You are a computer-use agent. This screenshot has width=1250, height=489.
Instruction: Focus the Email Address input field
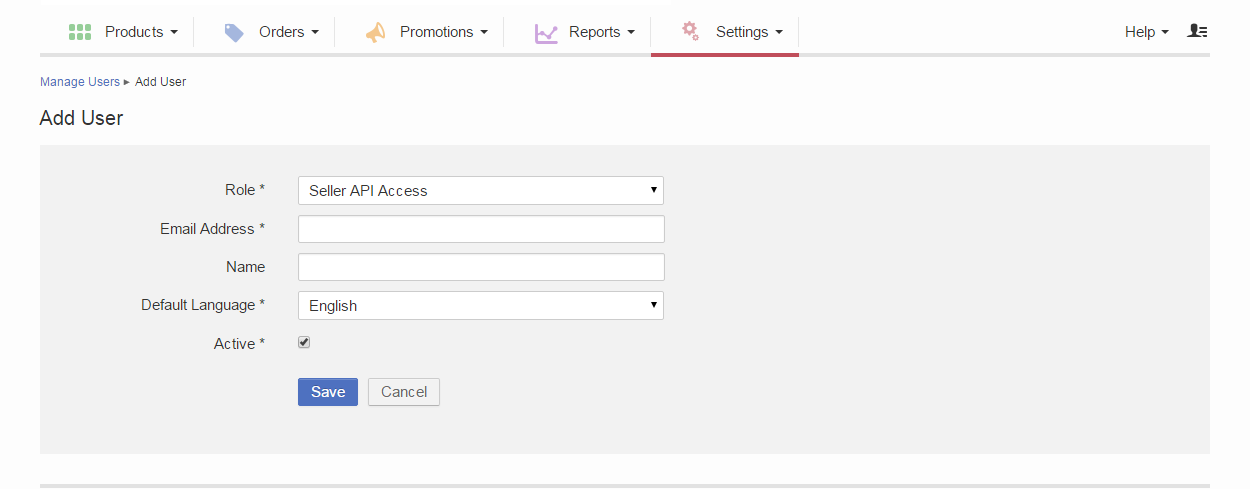click(481, 229)
